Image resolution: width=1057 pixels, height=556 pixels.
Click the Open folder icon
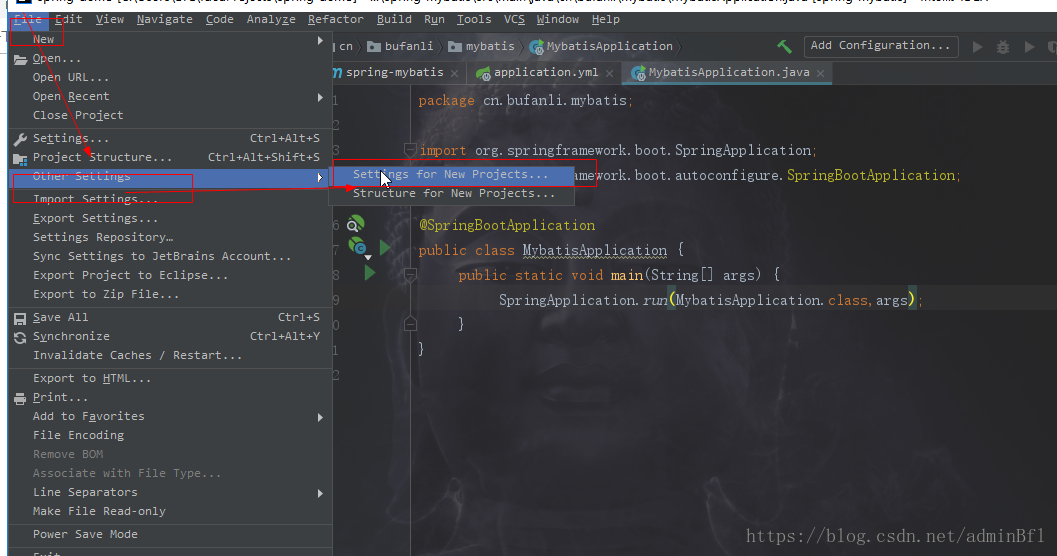pyautogui.click(x=20, y=59)
